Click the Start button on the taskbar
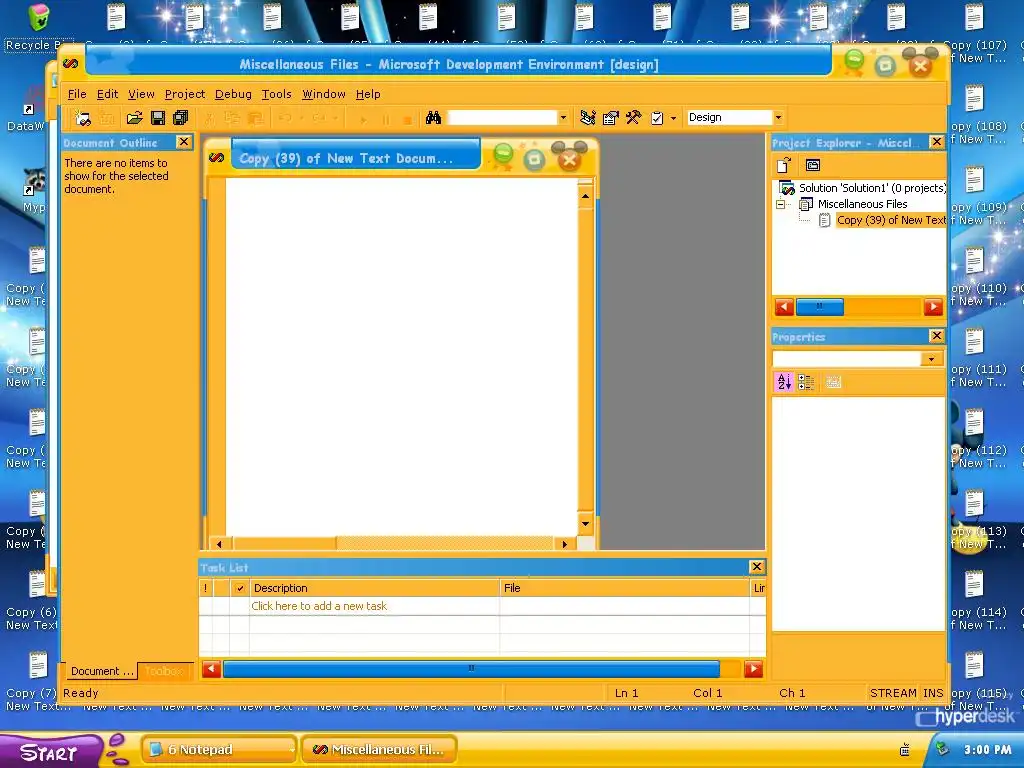 52,752
